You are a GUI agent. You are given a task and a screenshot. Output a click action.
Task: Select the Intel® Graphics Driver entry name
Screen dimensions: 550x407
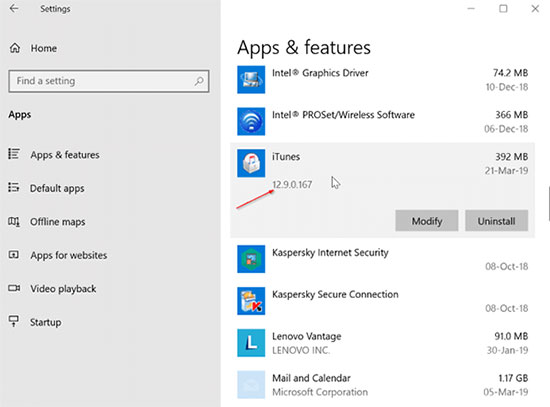[320, 73]
